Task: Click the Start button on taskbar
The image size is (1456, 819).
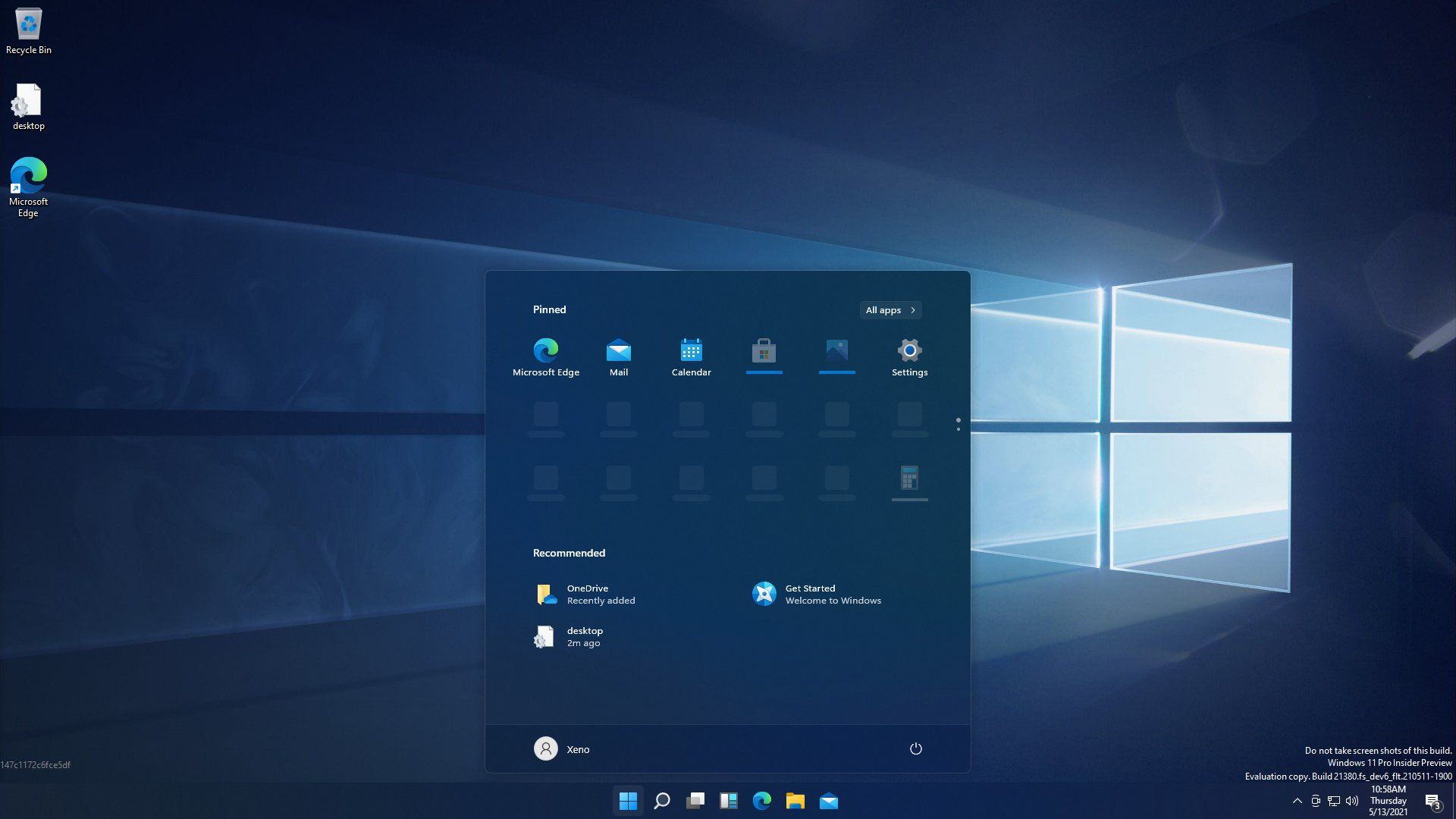Action: click(x=628, y=801)
